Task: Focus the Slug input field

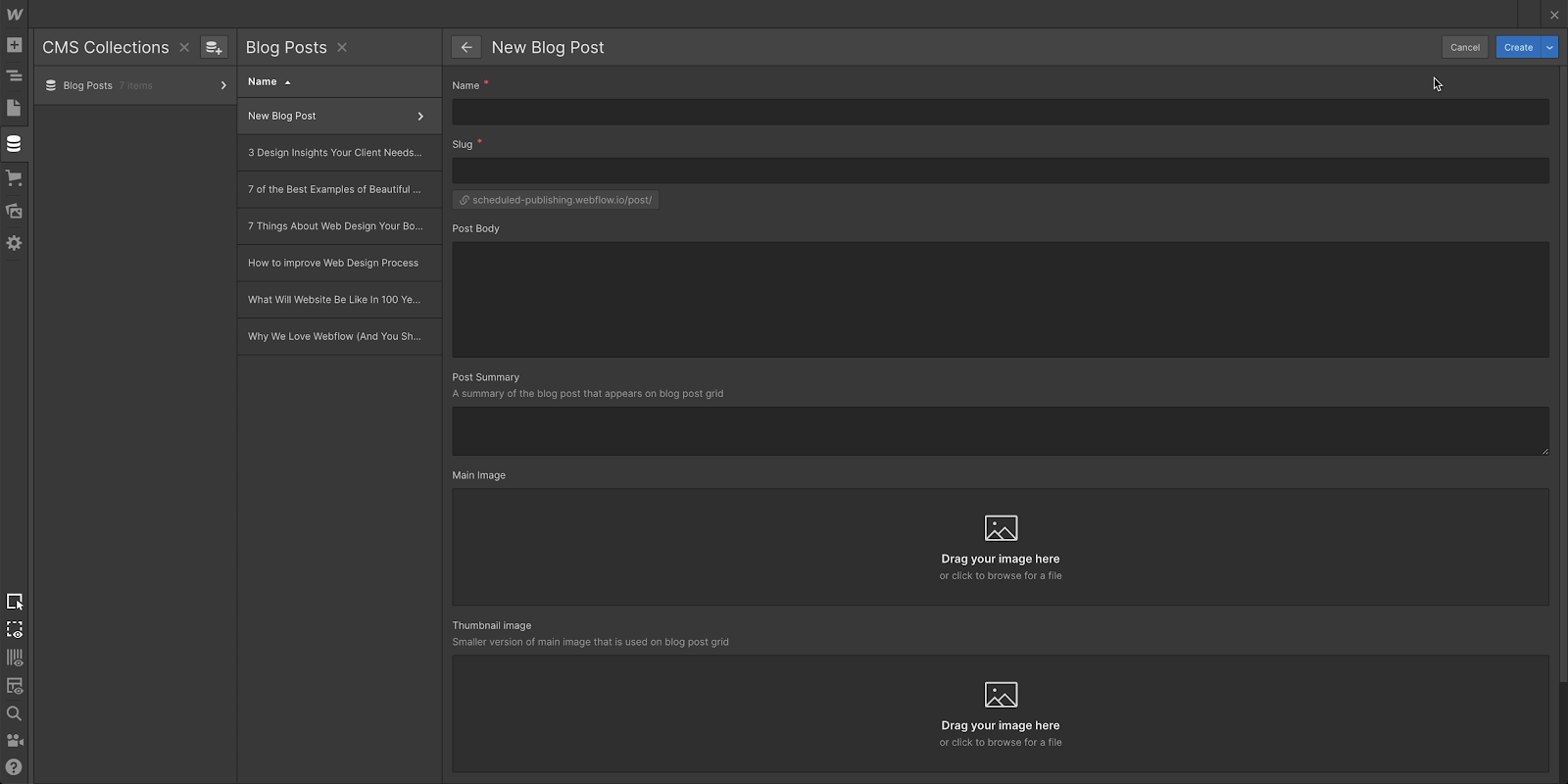Action: [x=1001, y=171]
